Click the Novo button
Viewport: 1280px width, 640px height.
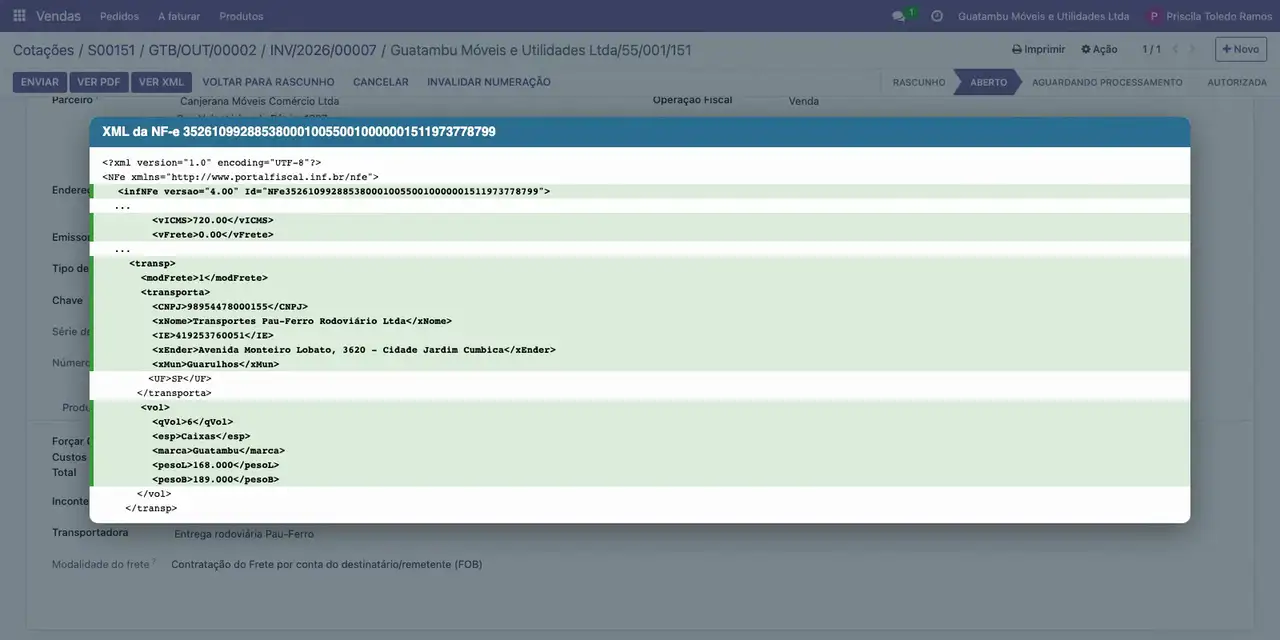click(1240, 49)
